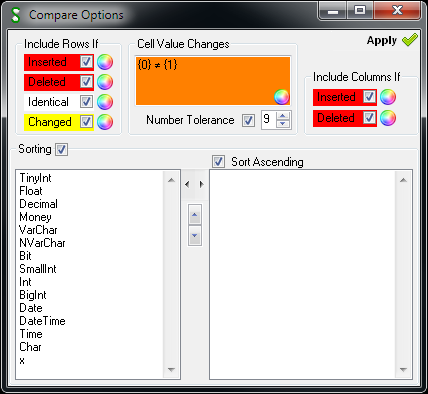Remove column from sort list with left arrow
Viewport: 428px width, 394px height.
pyautogui.click(x=187, y=184)
